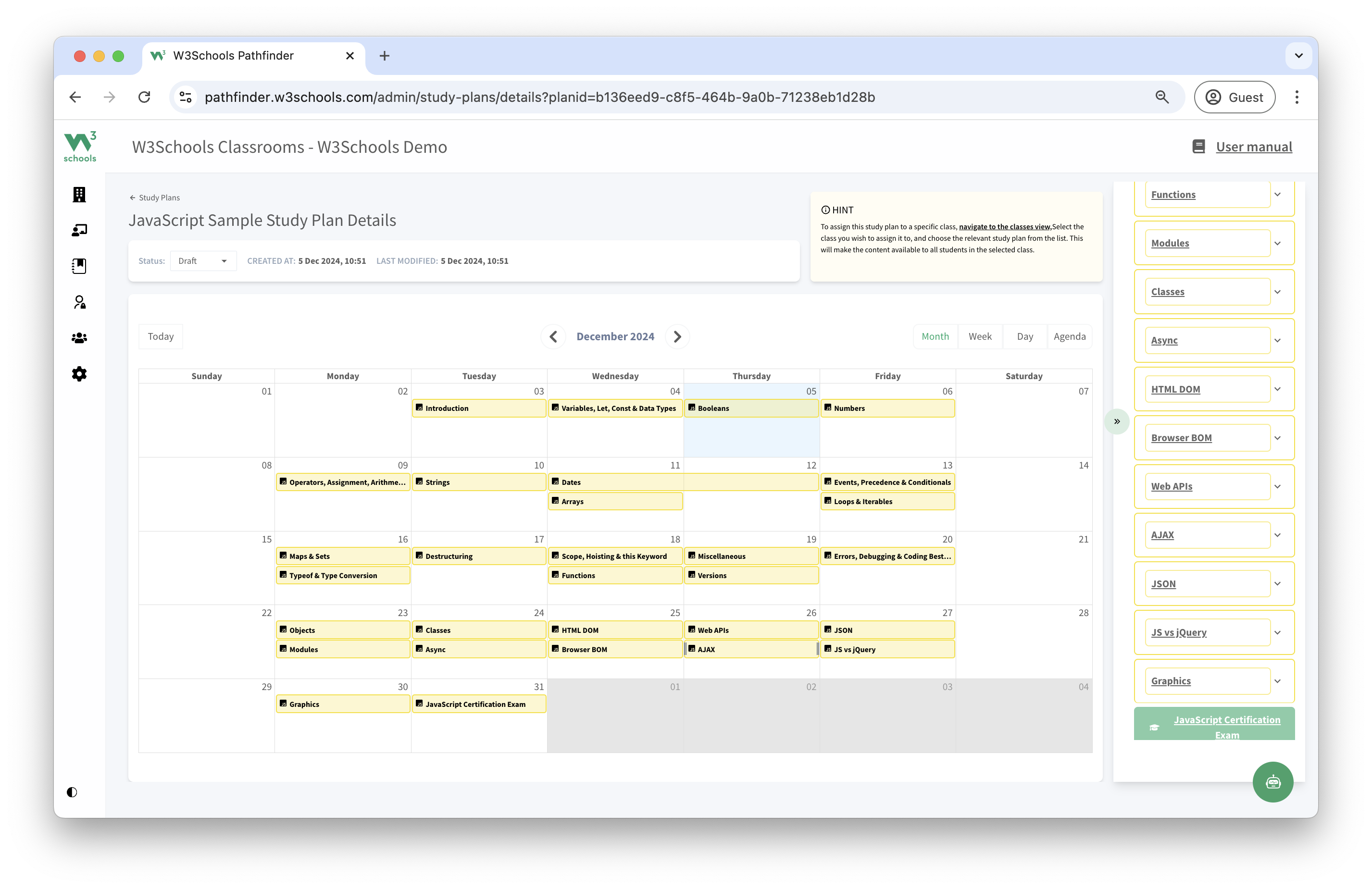The image size is (1372, 889).
Task: Open the settings gear icon in sidebar
Action: coord(79,374)
